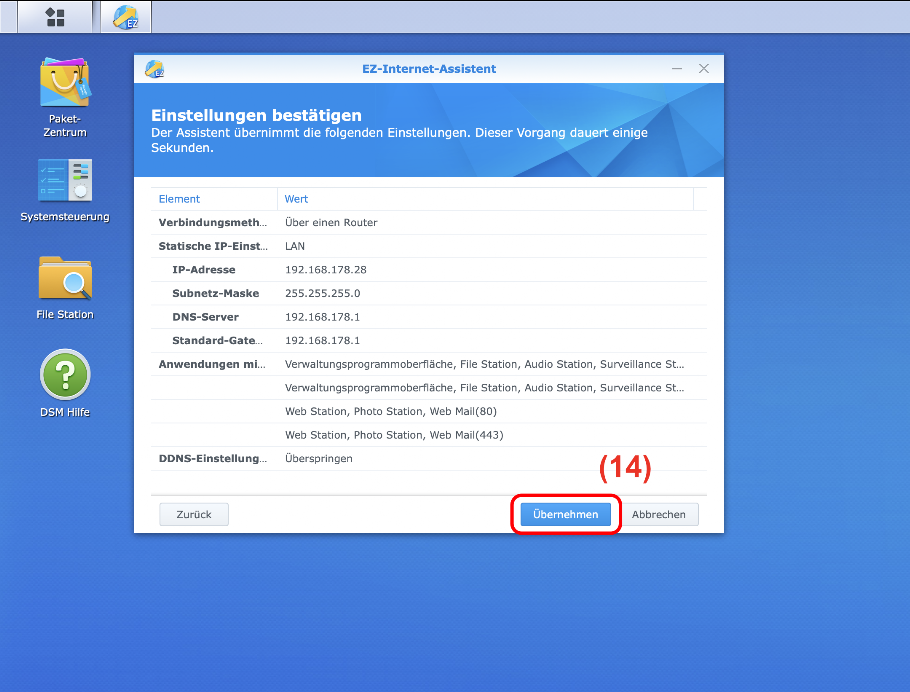The image size is (910, 692).
Task: Select the Web Mail(443) applications row
Action: tap(428, 435)
